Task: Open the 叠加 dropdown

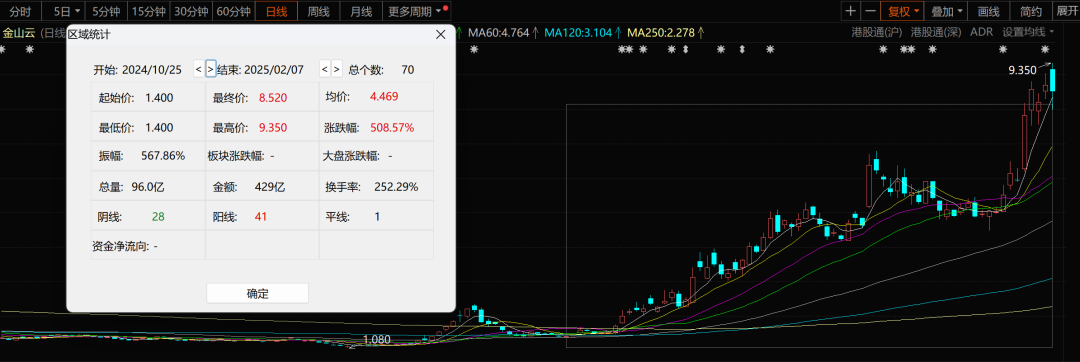Action: [946, 11]
